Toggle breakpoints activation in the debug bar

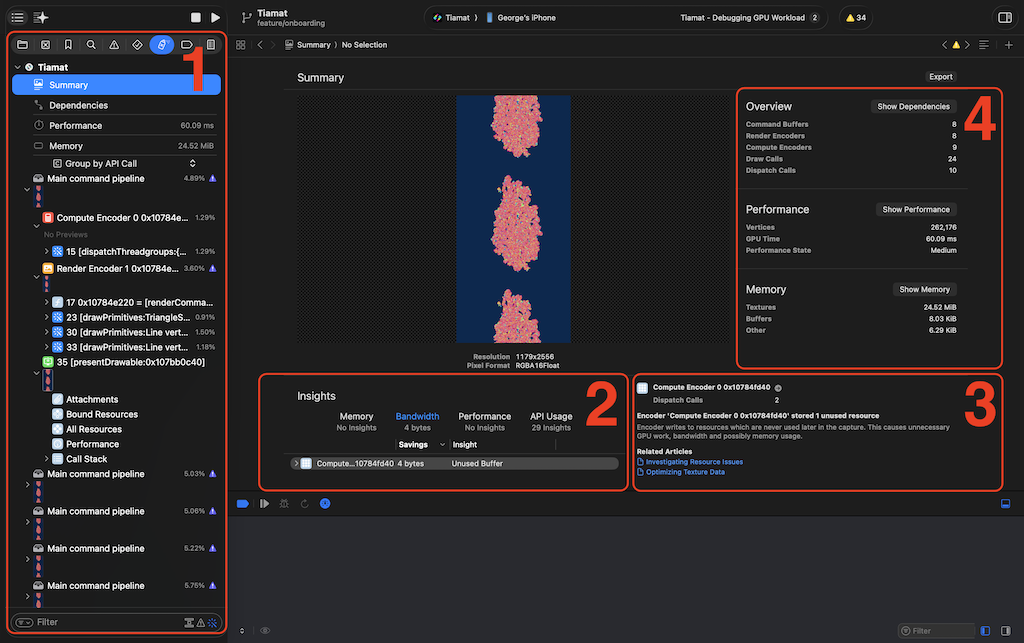coord(242,503)
